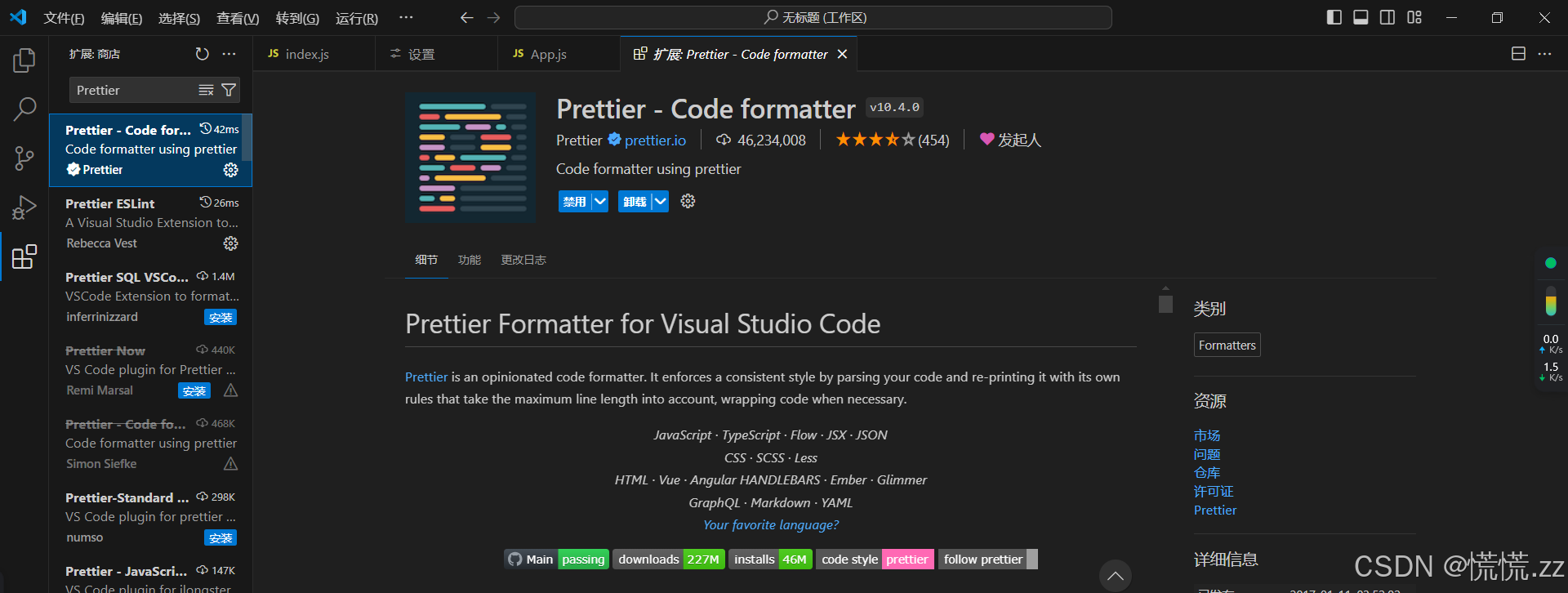The image size is (1568, 593).
Task: Close the Prettier extension tab
Action: click(x=842, y=54)
